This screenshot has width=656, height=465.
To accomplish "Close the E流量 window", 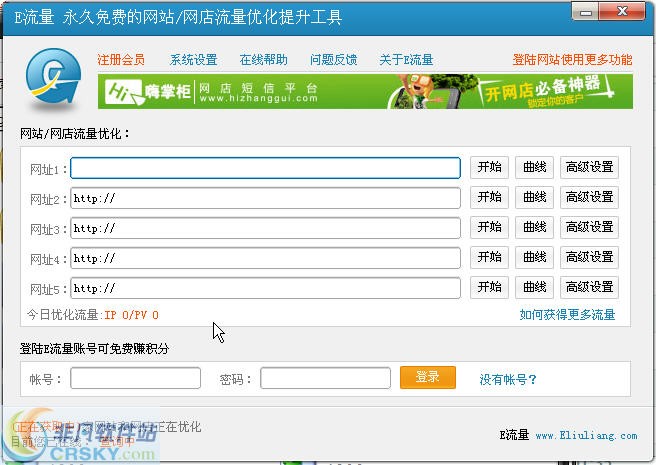I will (622, 12).
